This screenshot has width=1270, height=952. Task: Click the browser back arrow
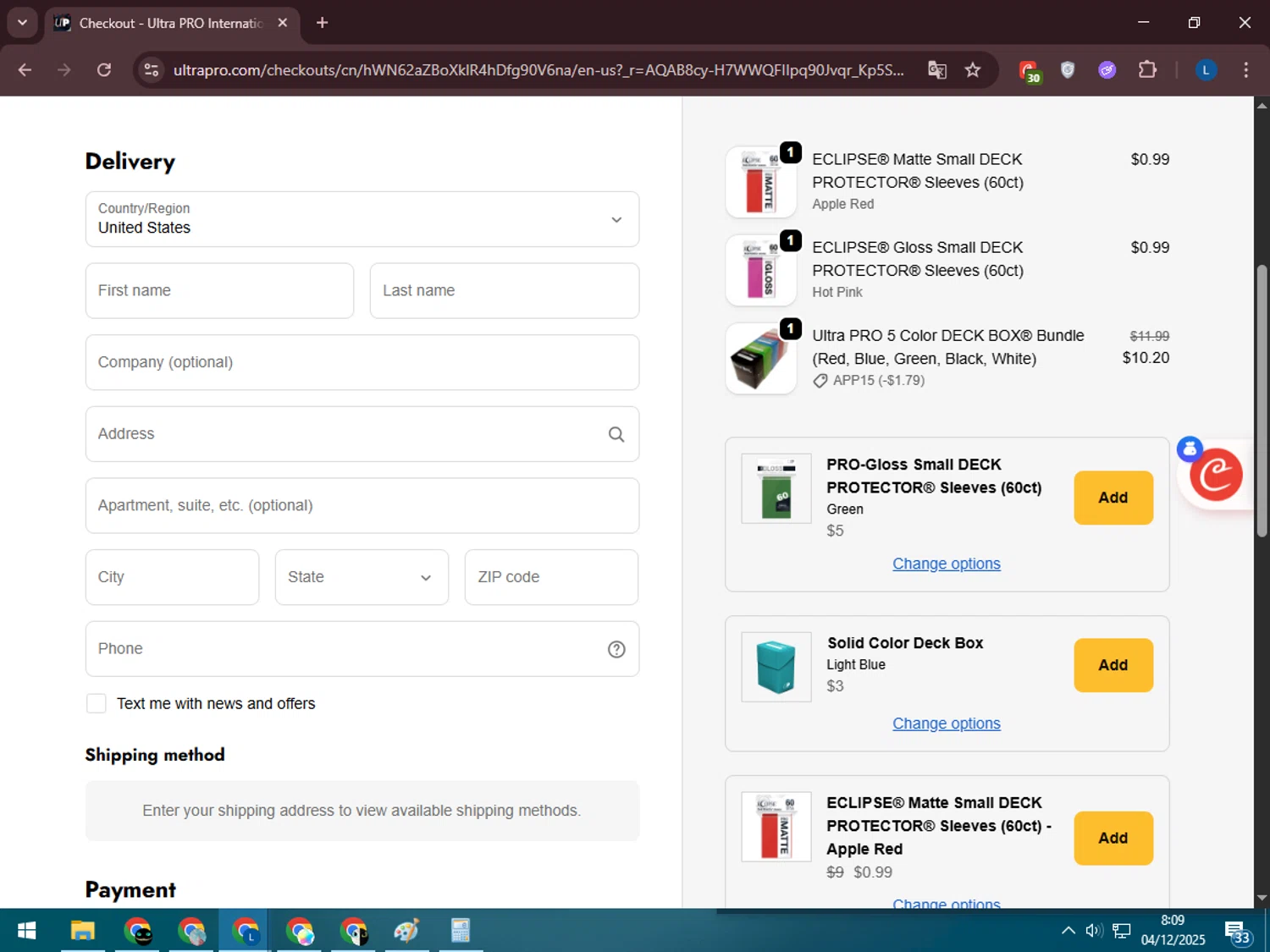click(x=25, y=70)
